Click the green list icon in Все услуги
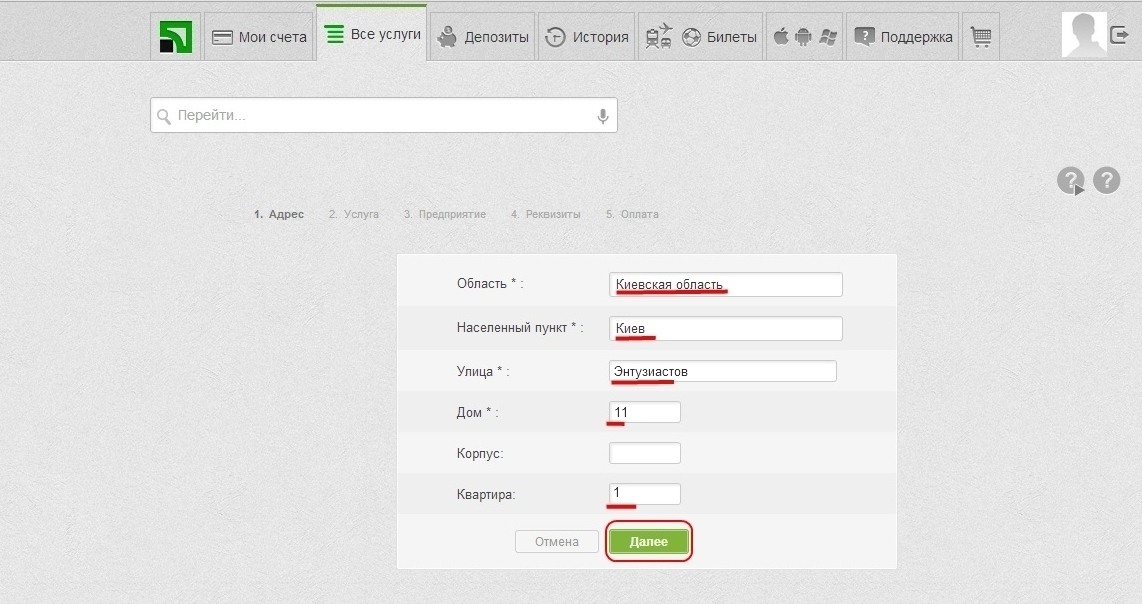1143x604 pixels. click(x=335, y=34)
